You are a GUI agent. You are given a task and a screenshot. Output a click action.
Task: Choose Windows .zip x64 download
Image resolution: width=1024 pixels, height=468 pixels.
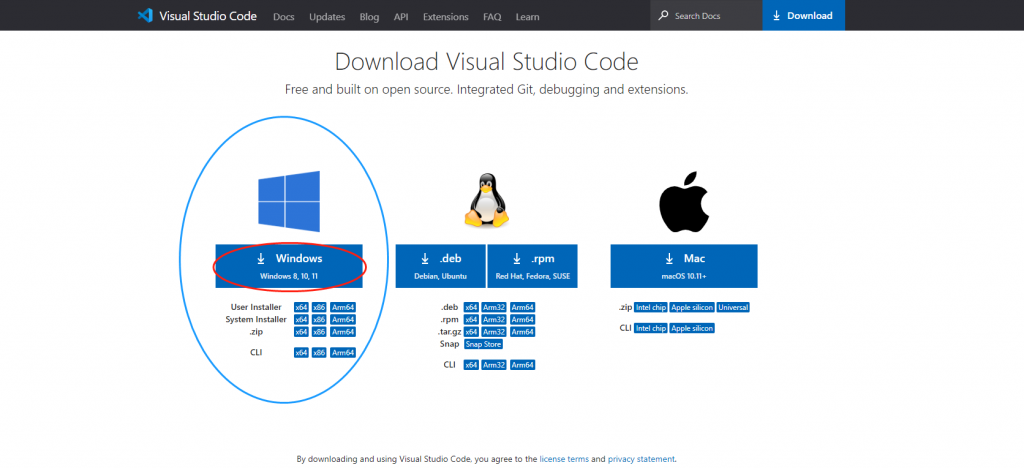(x=301, y=332)
